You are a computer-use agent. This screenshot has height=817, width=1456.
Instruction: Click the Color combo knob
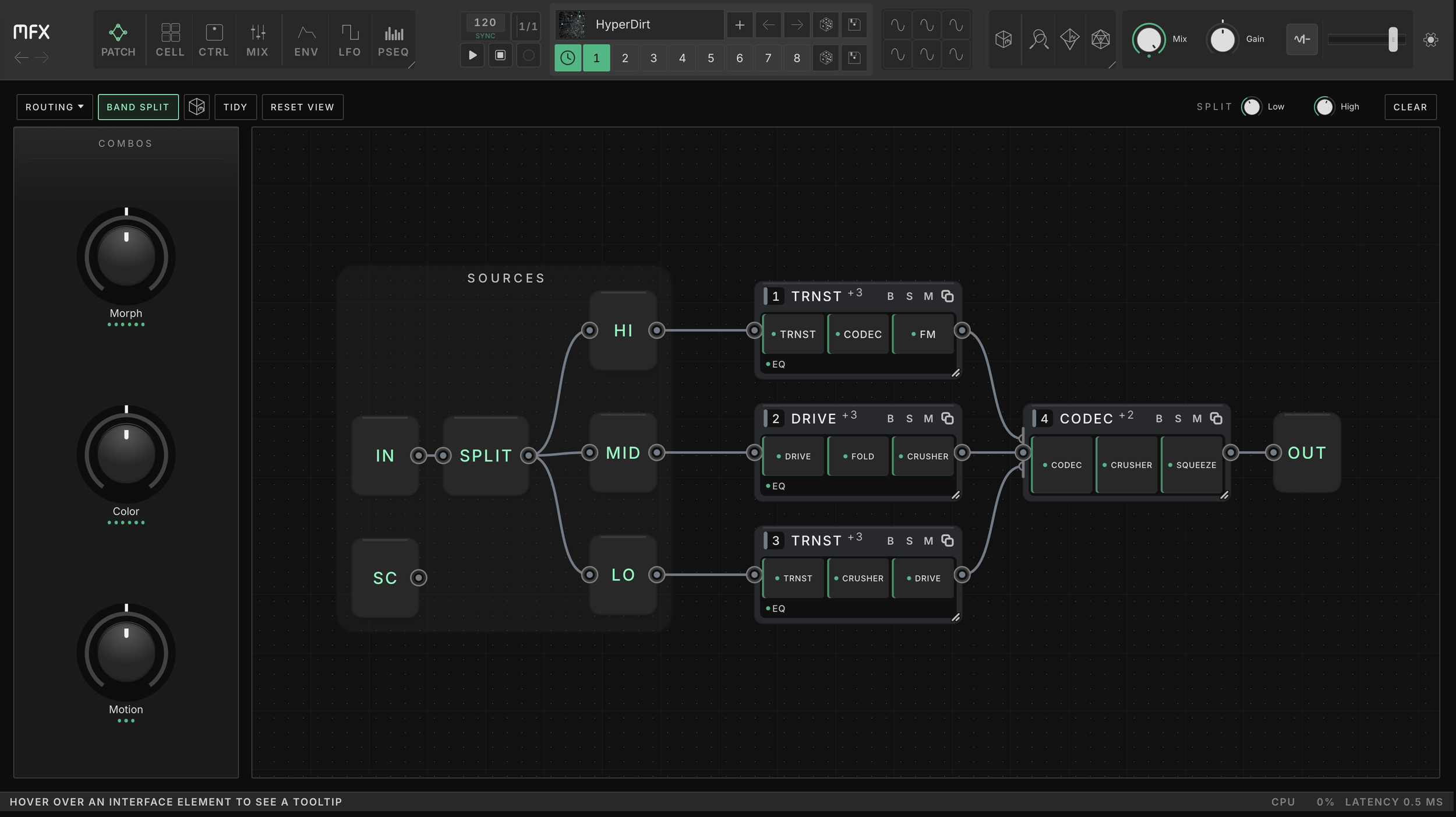tap(126, 455)
